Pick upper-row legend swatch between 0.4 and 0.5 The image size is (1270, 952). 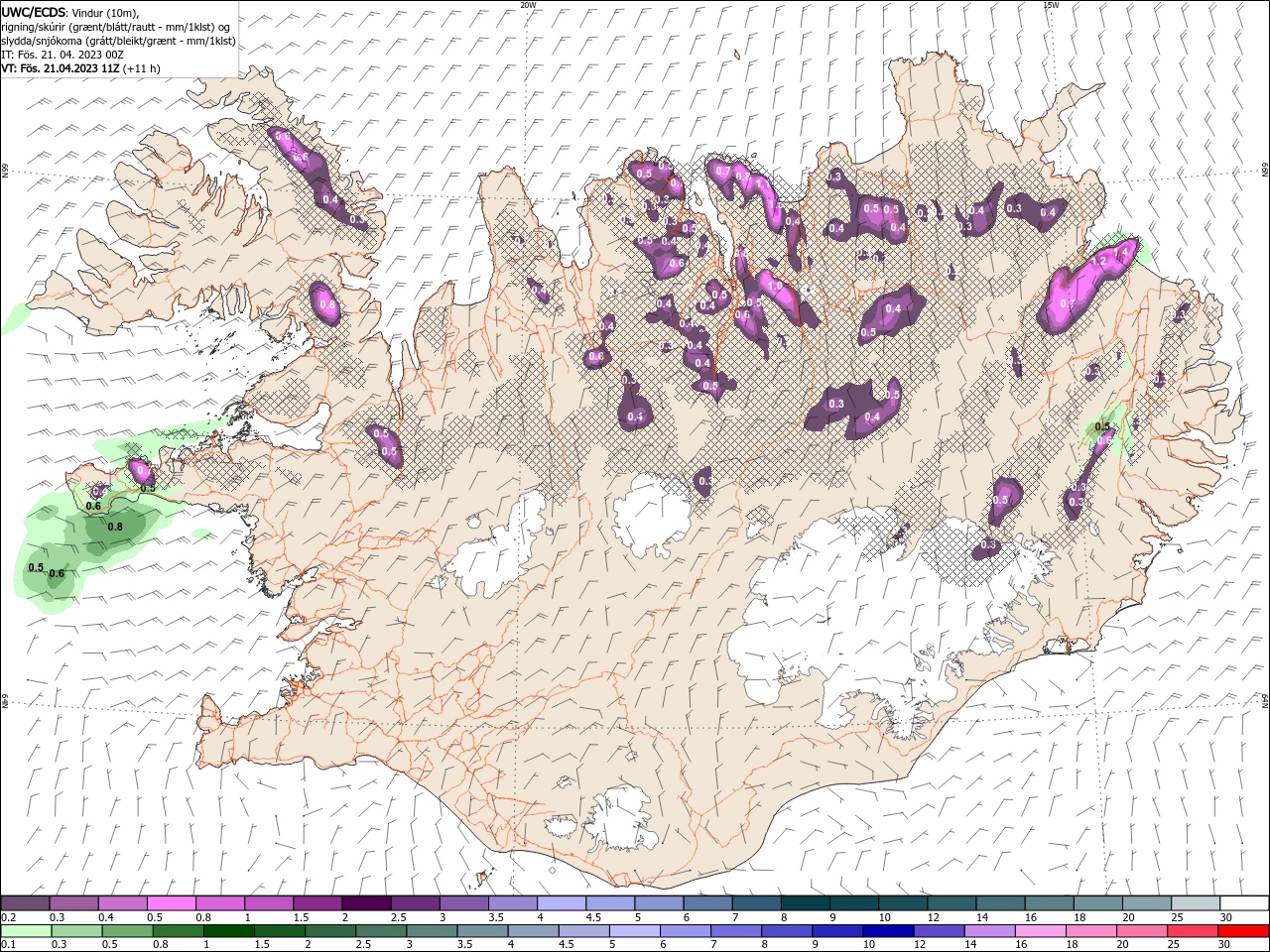point(122,903)
